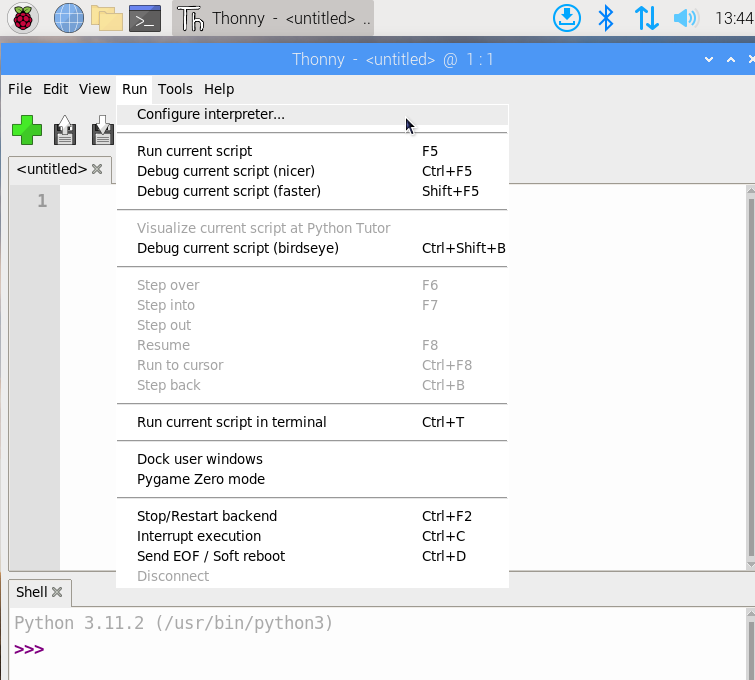Image resolution: width=755 pixels, height=680 pixels.
Task: Open the Bluetooth tray icon
Action: 606,18
